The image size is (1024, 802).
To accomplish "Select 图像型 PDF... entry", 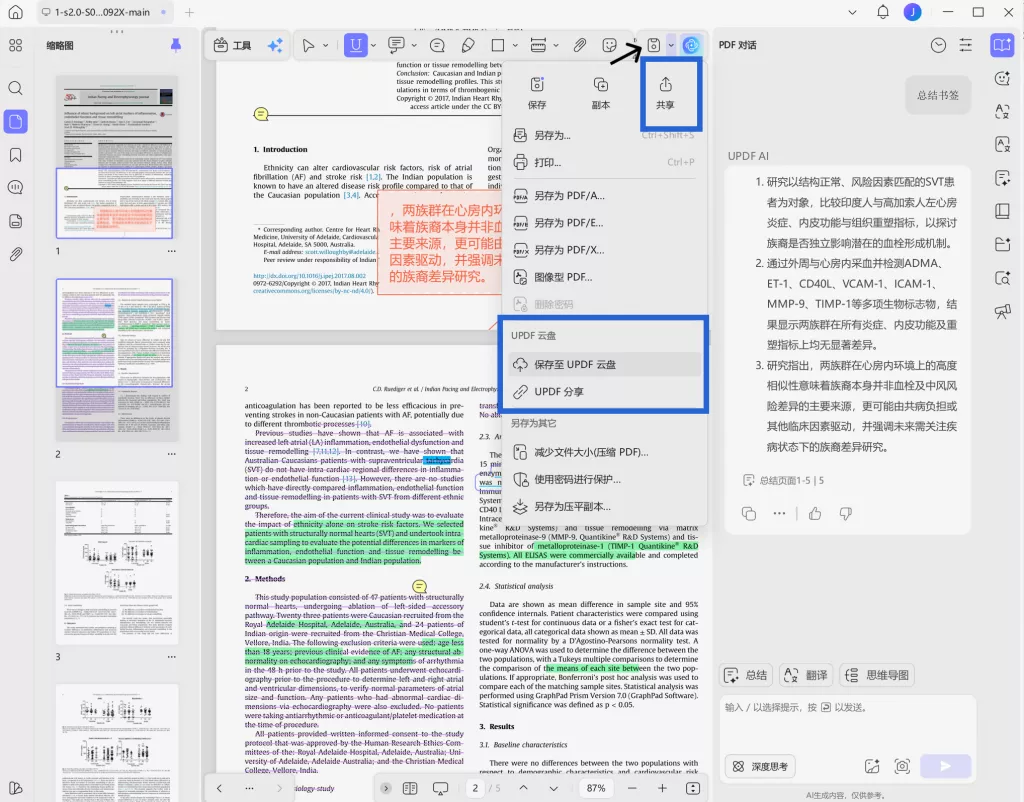I will click(605, 277).
